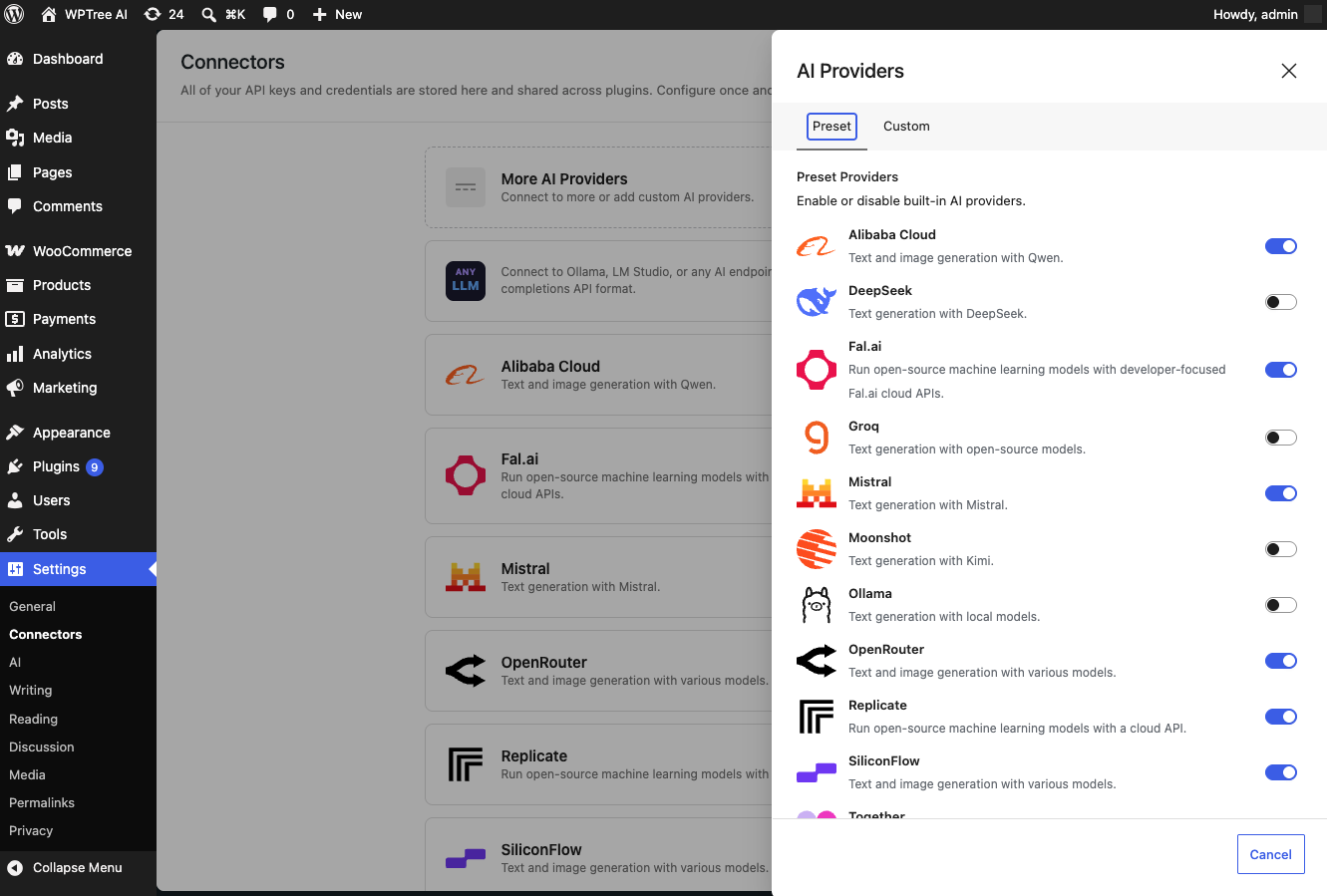Open Privacy settings
This screenshot has height=896, width=1327.
click(x=31, y=830)
